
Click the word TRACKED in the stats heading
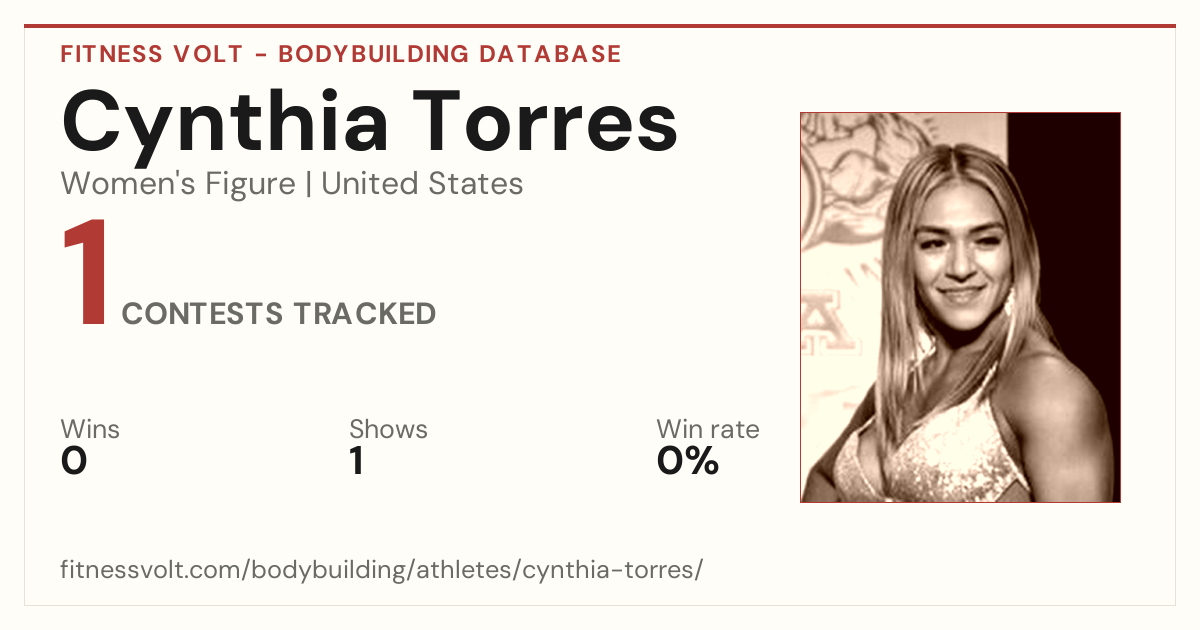pyautogui.click(x=364, y=314)
